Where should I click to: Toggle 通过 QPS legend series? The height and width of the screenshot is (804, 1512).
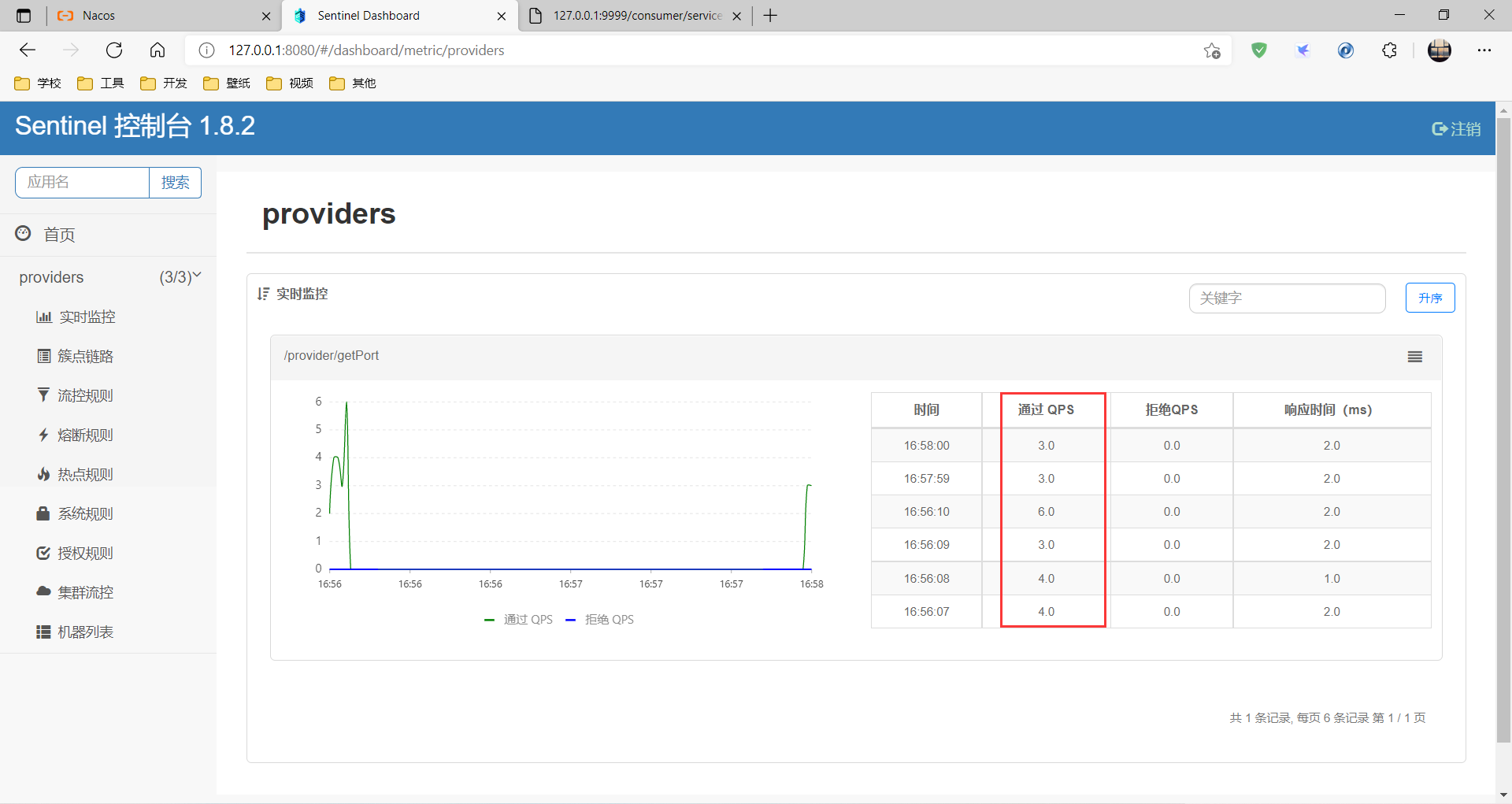tap(519, 620)
